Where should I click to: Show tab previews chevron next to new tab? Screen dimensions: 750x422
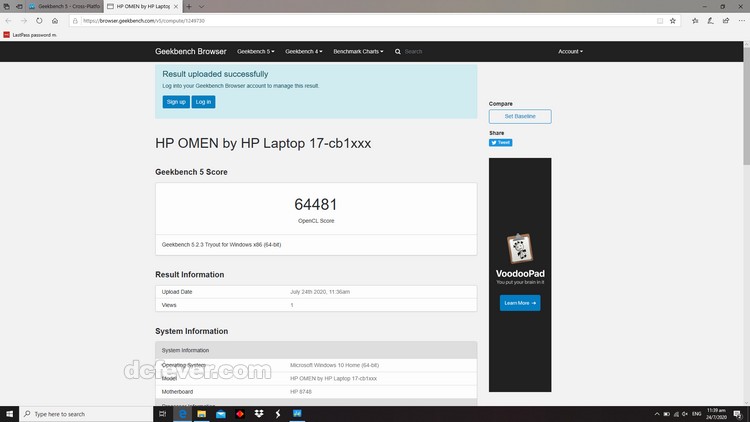click(201, 7)
